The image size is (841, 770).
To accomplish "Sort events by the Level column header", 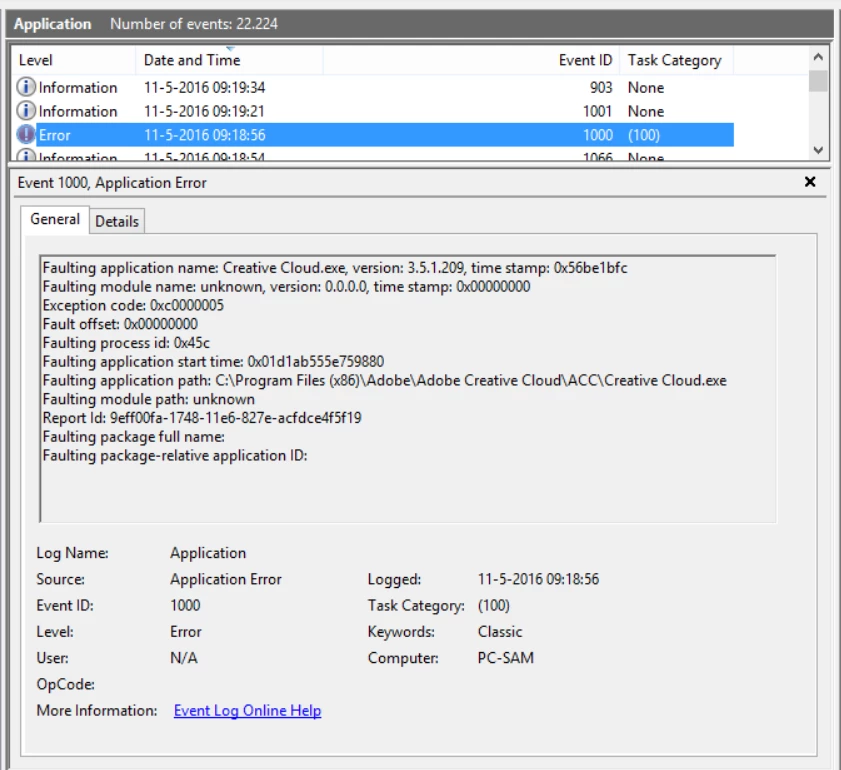I will coord(73,60).
